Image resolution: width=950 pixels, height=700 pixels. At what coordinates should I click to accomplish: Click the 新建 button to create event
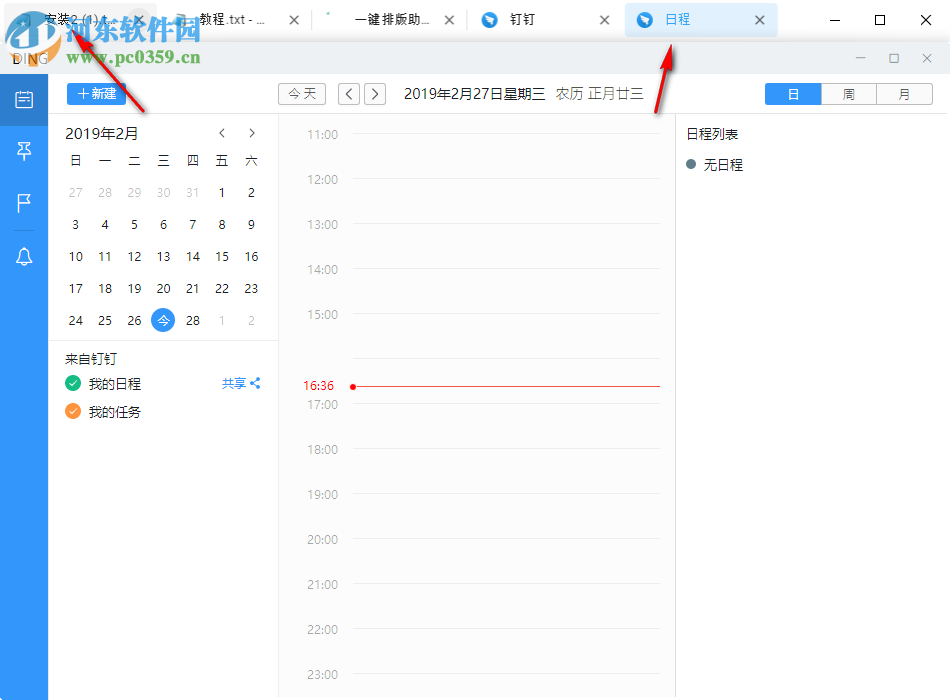[x=96, y=93]
